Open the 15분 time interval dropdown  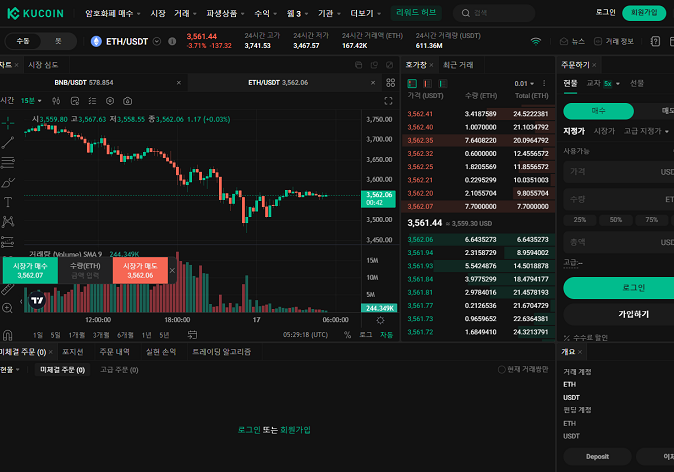click(x=31, y=101)
